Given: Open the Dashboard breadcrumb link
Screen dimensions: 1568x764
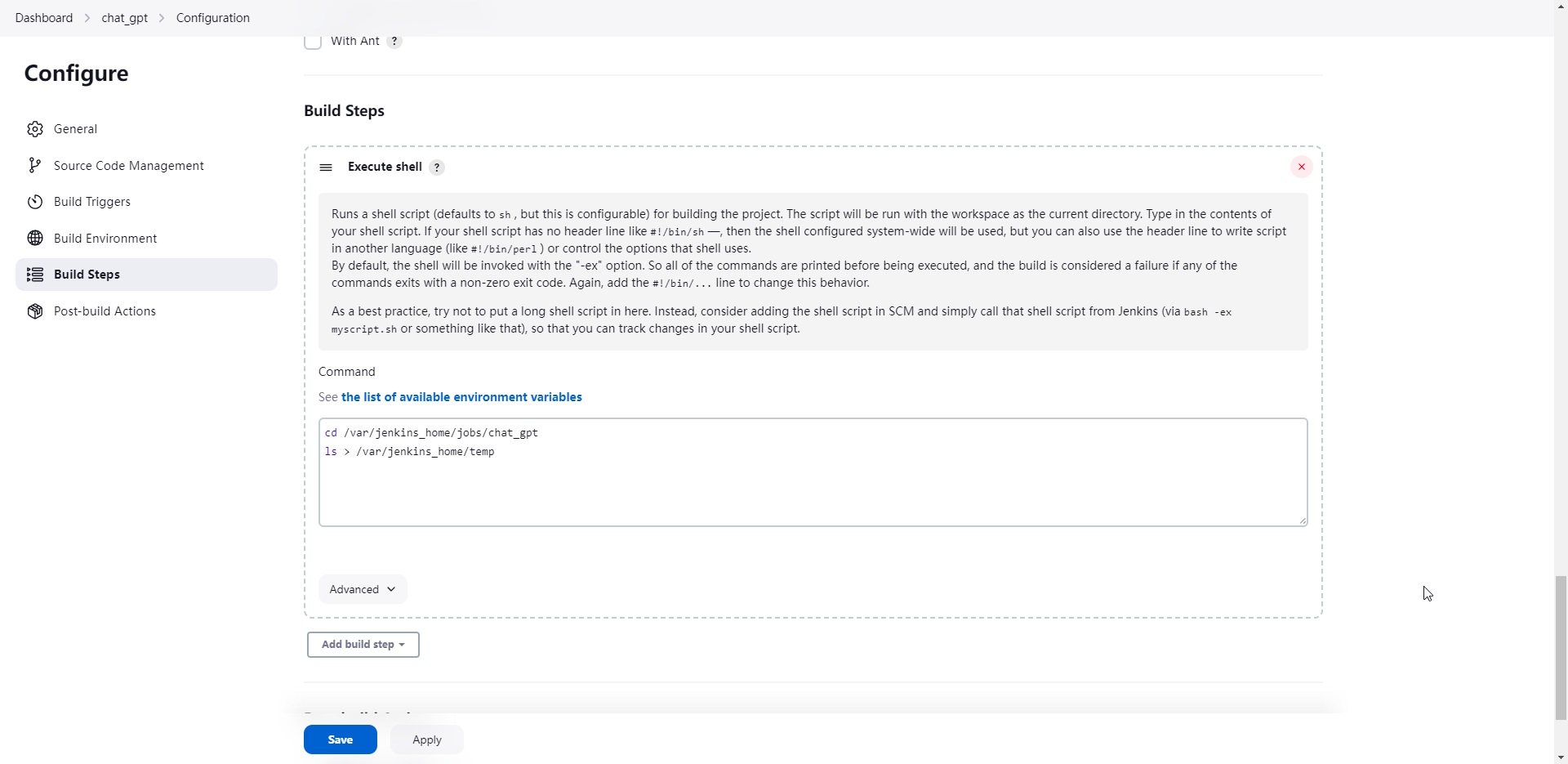Looking at the screenshot, I should point(44,18).
